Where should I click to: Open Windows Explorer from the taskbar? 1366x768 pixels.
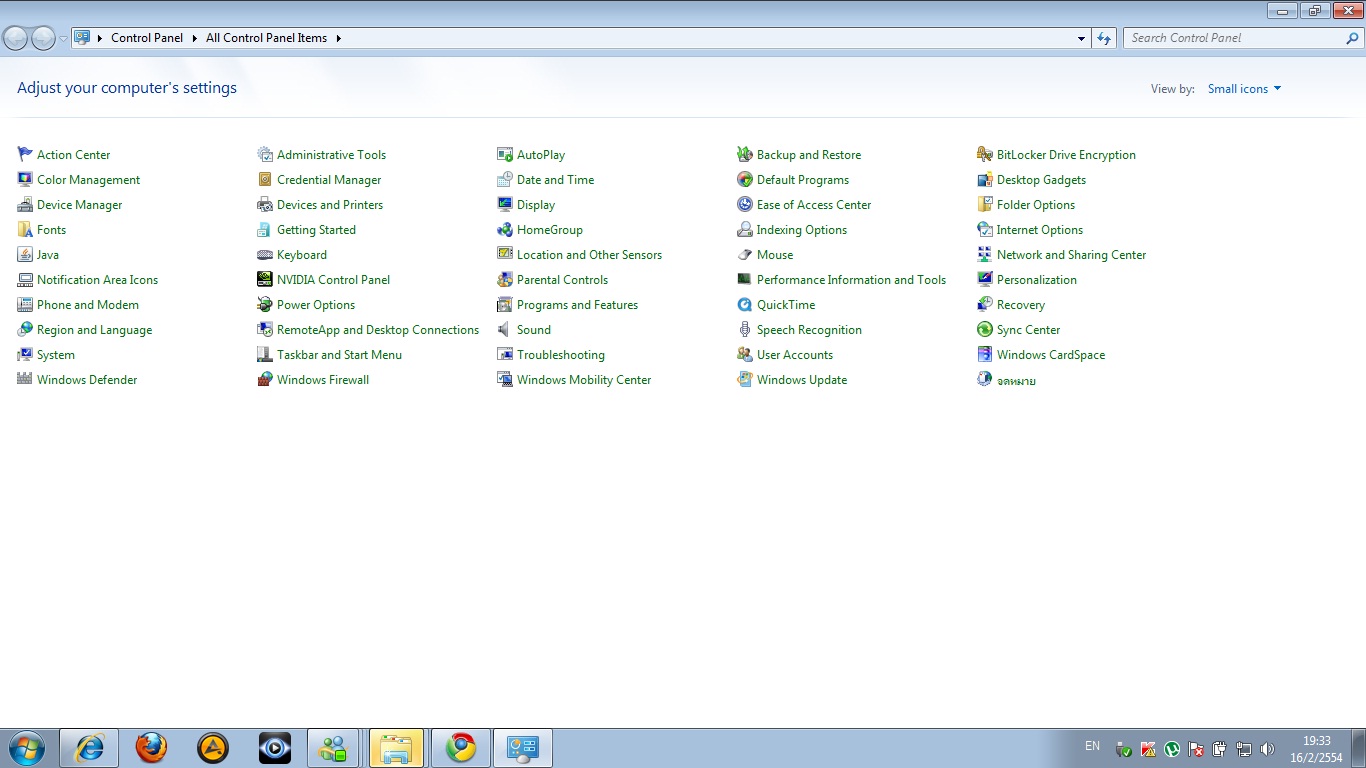point(397,748)
